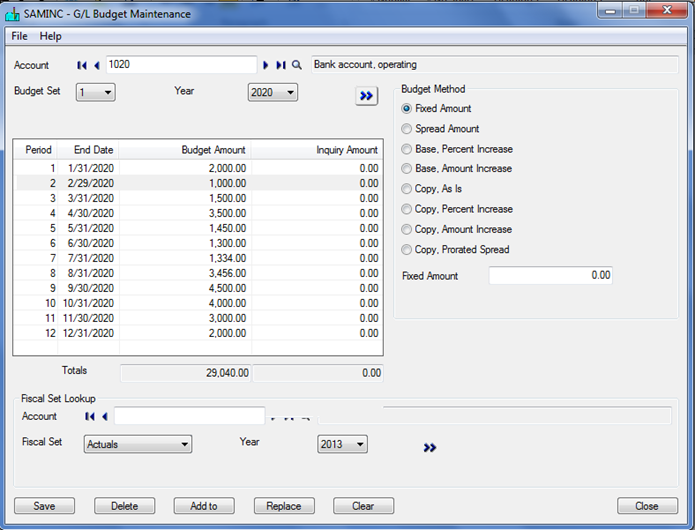
Task: Open the Help menu
Action: click(x=51, y=36)
